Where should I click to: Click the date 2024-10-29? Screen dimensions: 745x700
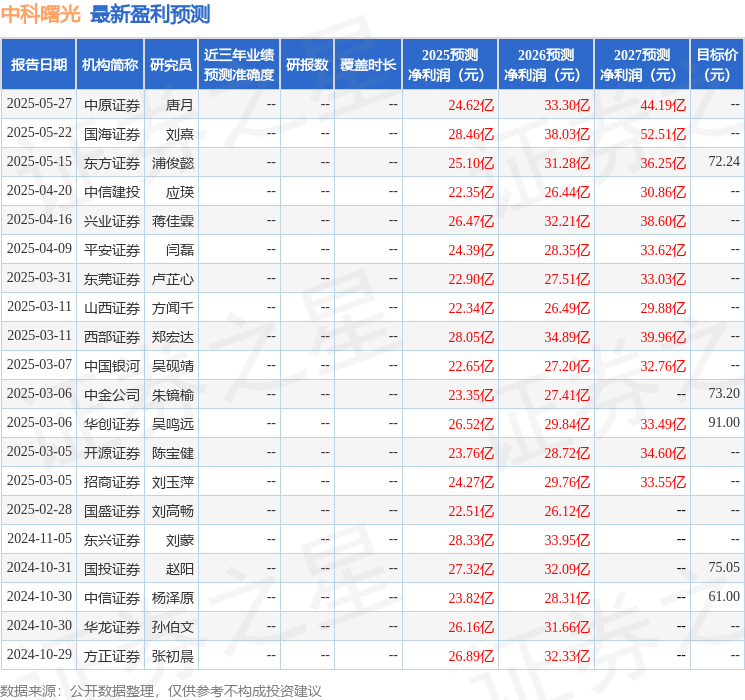[39, 654]
